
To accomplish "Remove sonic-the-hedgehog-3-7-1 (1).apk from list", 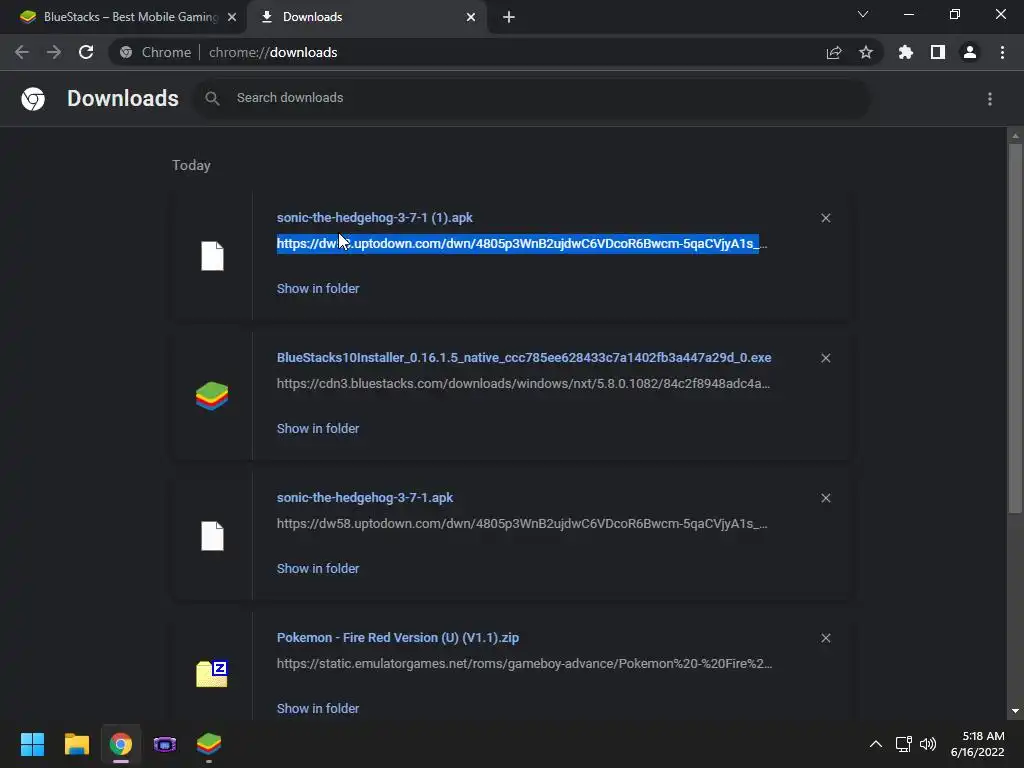I will tap(825, 218).
